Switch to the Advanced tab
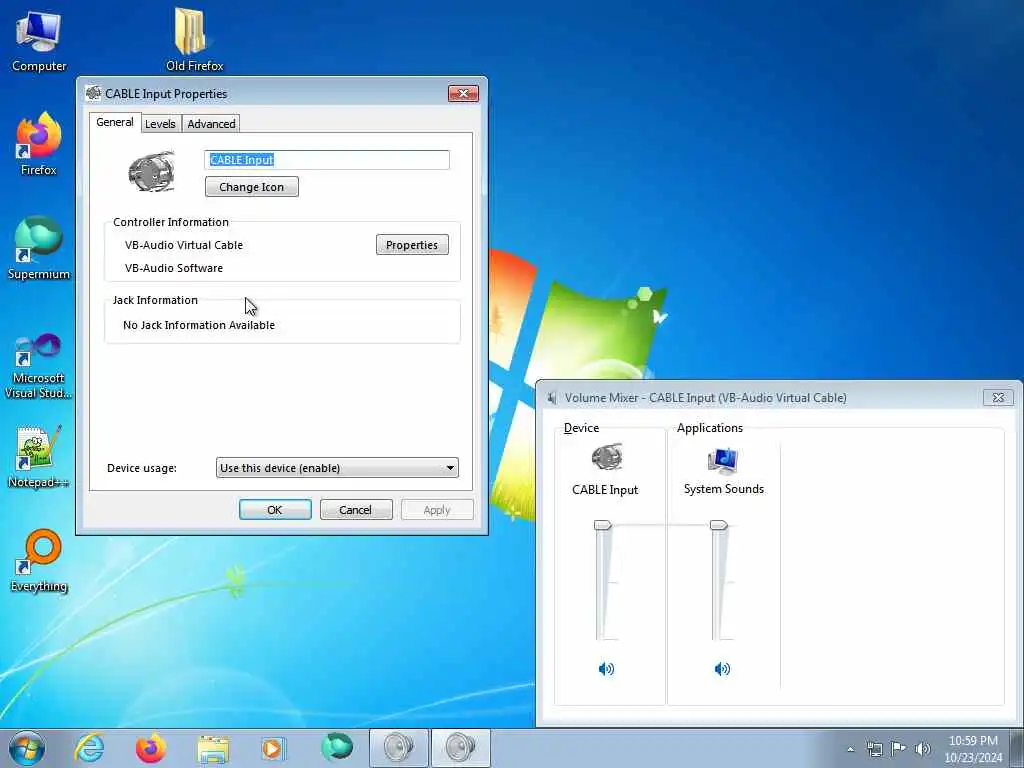Image resolution: width=1024 pixels, height=768 pixels. pyautogui.click(x=211, y=123)
